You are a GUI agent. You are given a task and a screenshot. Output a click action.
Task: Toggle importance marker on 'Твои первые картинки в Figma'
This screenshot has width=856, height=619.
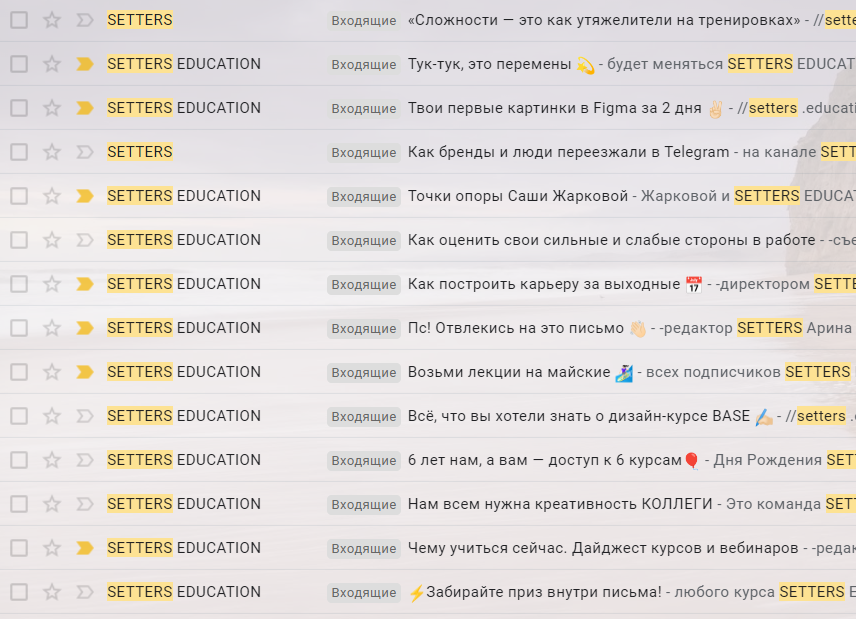tap(85, 108)
